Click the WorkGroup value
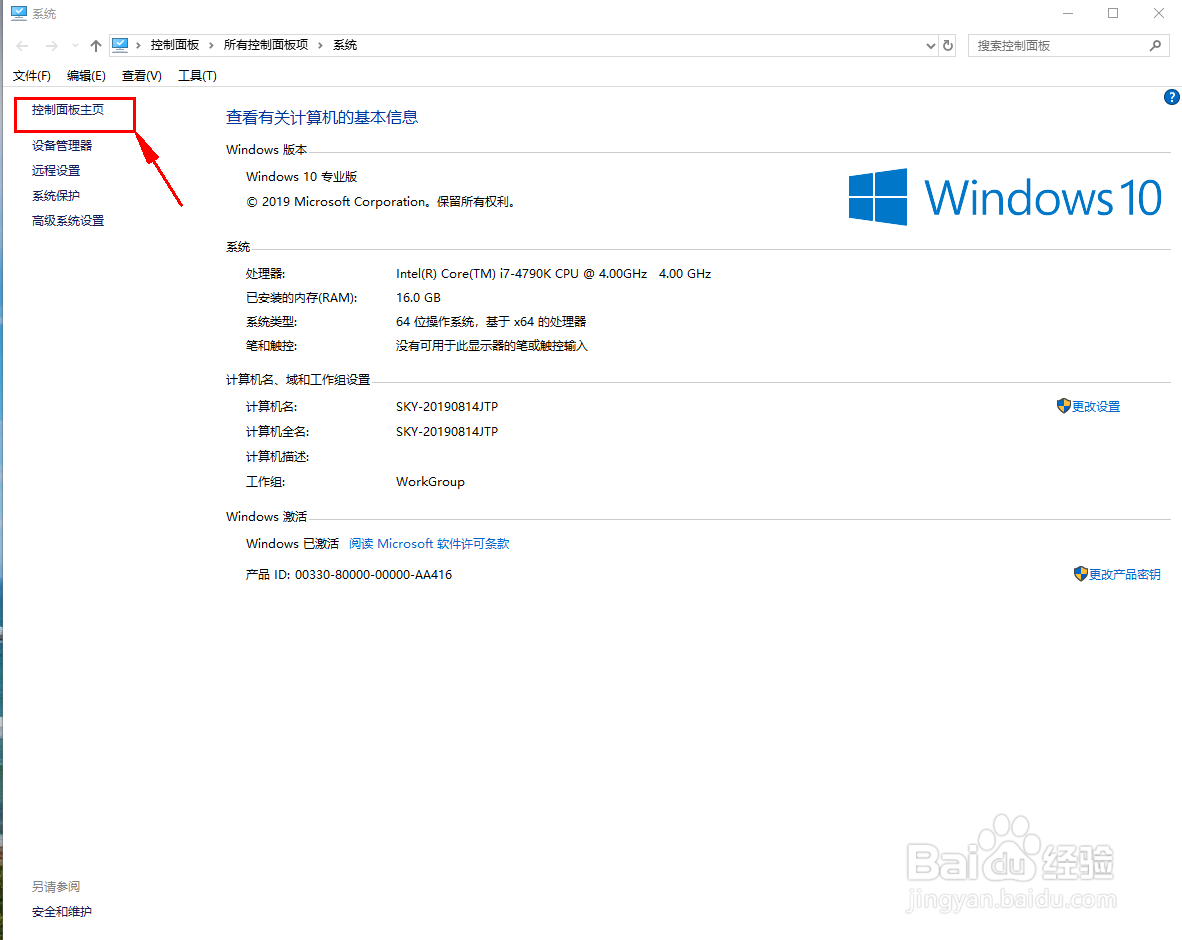Viewport: 1182px width, 940px height. (430, 482)
